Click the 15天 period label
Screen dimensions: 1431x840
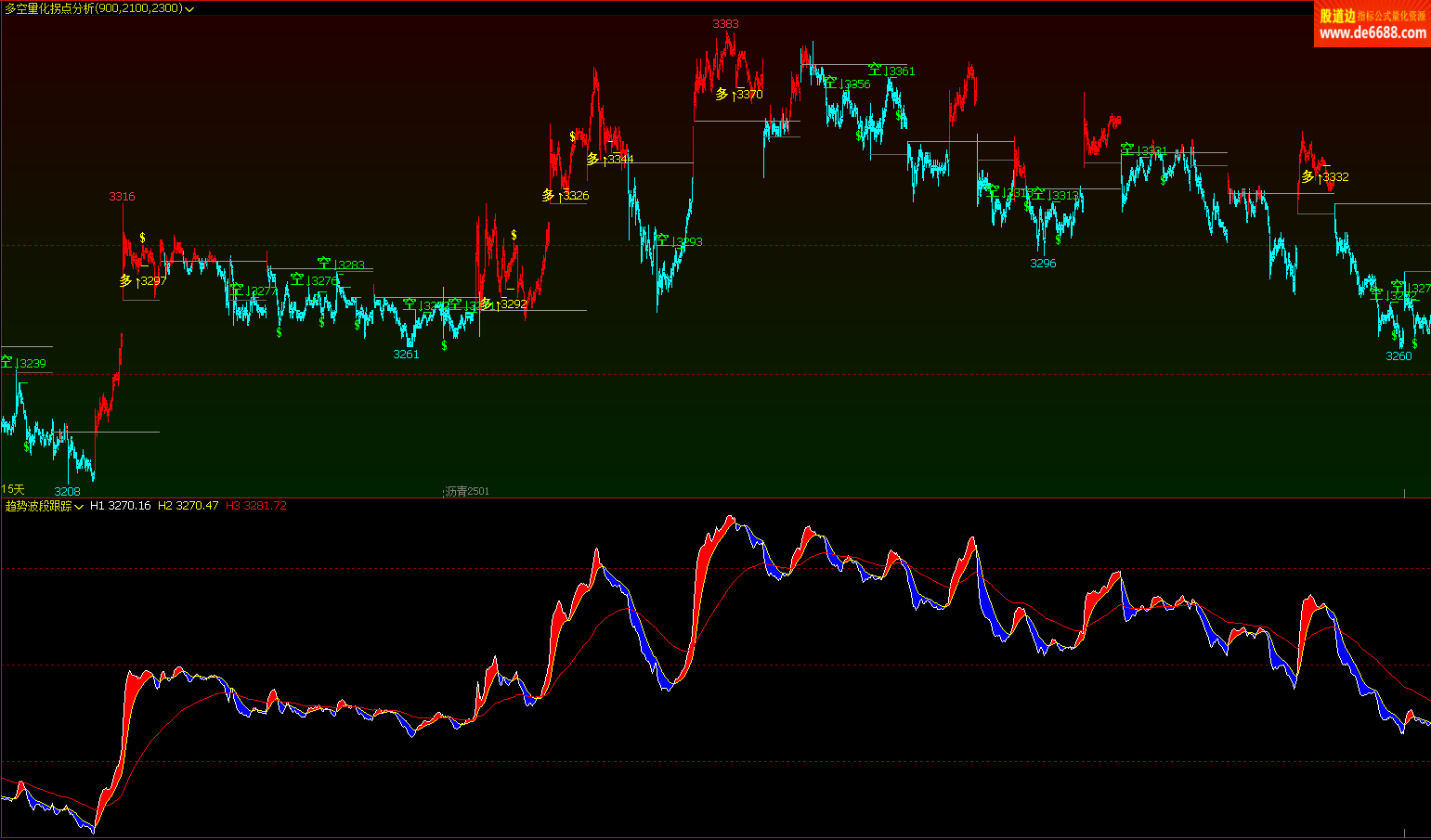pos(13,489)
